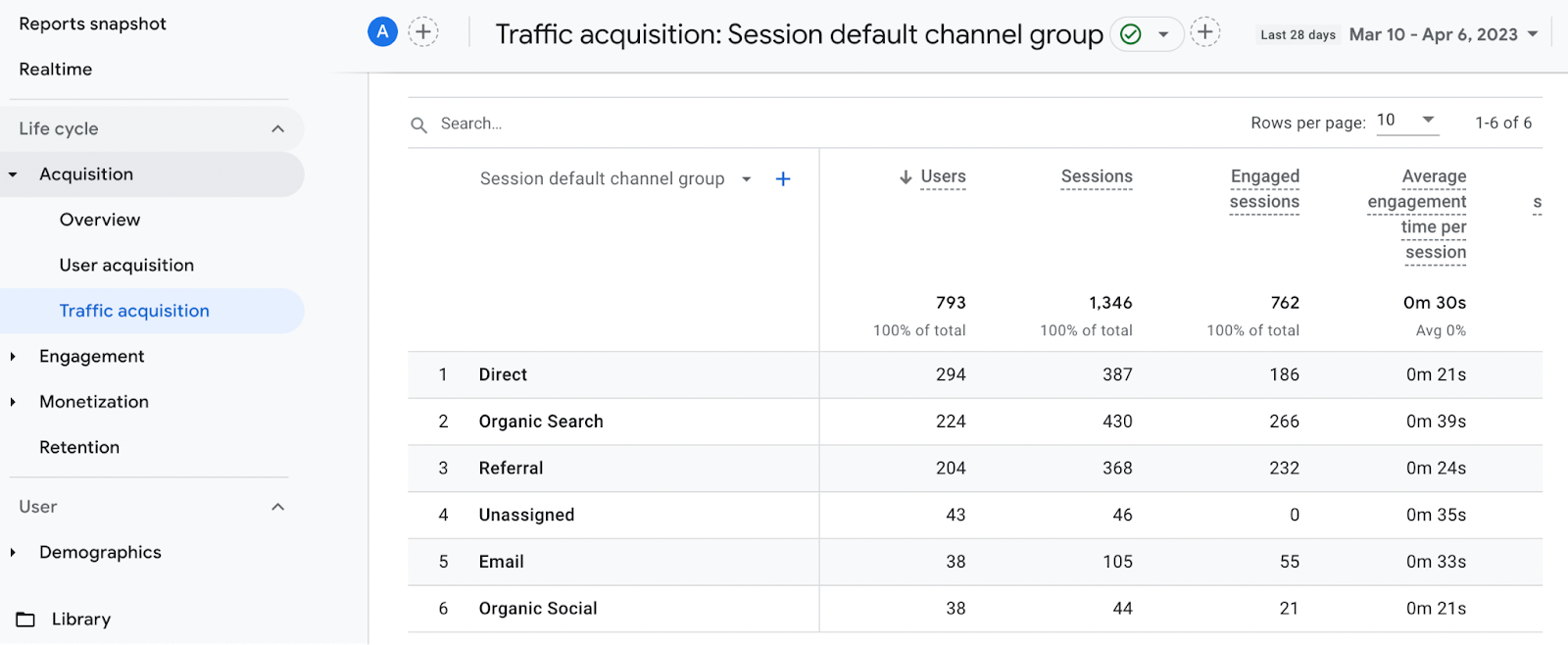Sort table by the Sessions column header
This screenshot has height=645, width=1568.
coord(1097,176)
